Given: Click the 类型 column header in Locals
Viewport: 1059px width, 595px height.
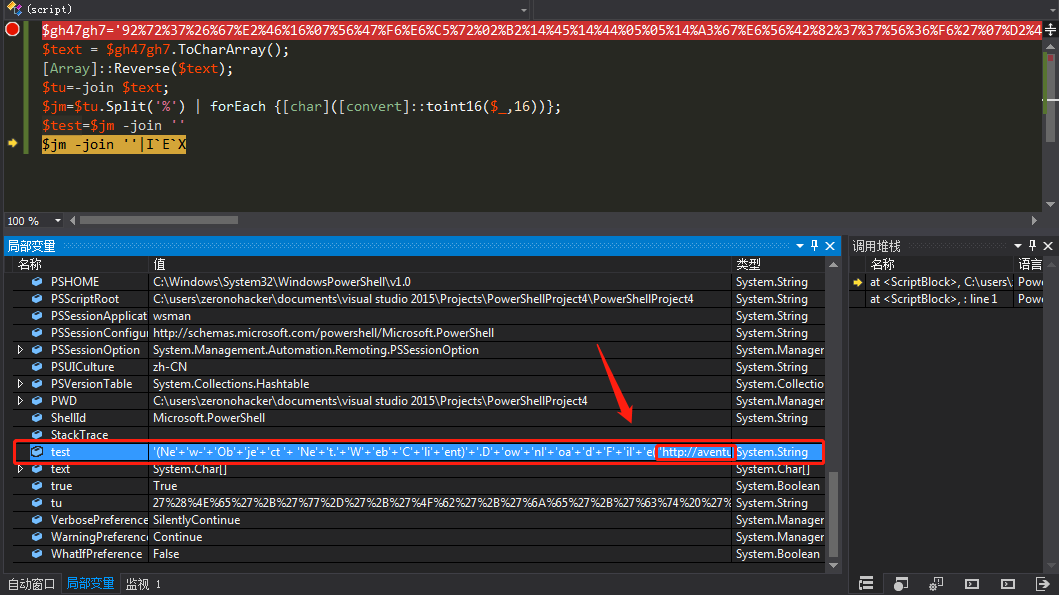Looking at the screenshot, I should pyautogui.click(x=779, y=264).
